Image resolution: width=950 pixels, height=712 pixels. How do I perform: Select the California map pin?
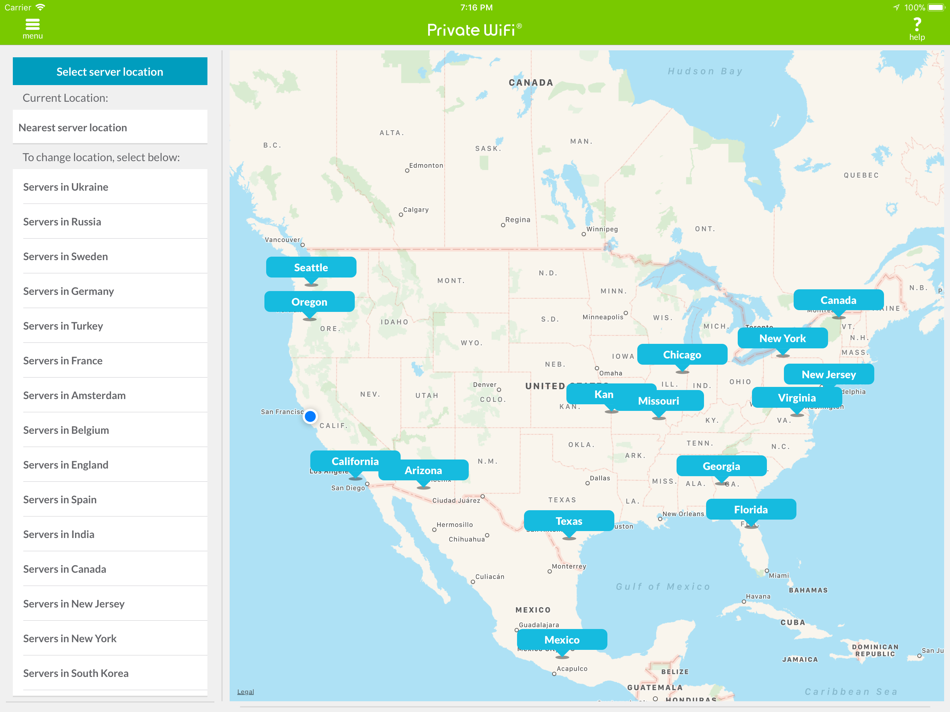click(x=355, y=461)
